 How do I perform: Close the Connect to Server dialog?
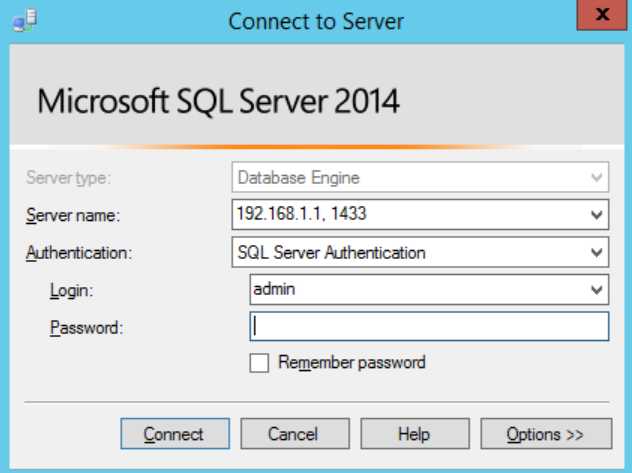click(x=602, y=17)
